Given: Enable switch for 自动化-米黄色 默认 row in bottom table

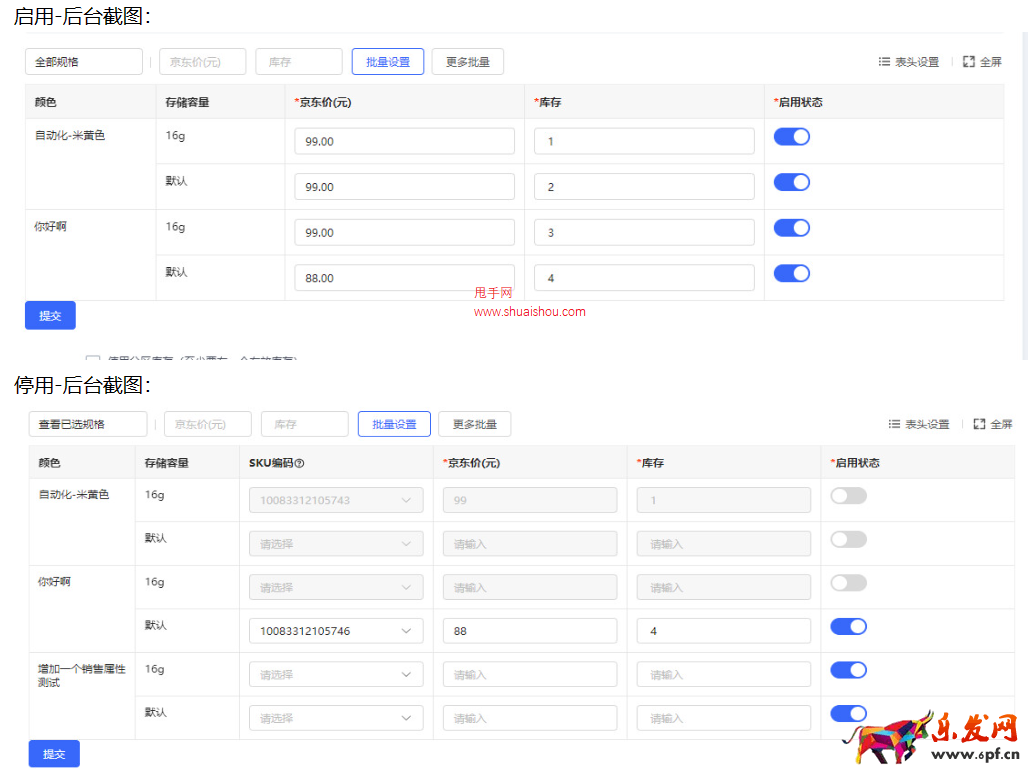Looking at the screenshot, I should (x=849, y=539).
